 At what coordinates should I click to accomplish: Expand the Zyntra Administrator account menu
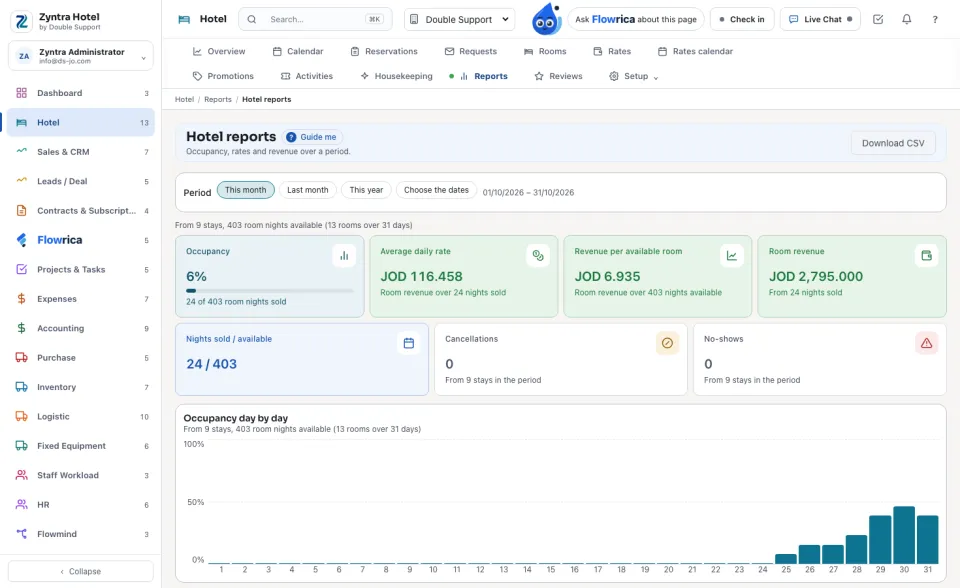(81, 56)
